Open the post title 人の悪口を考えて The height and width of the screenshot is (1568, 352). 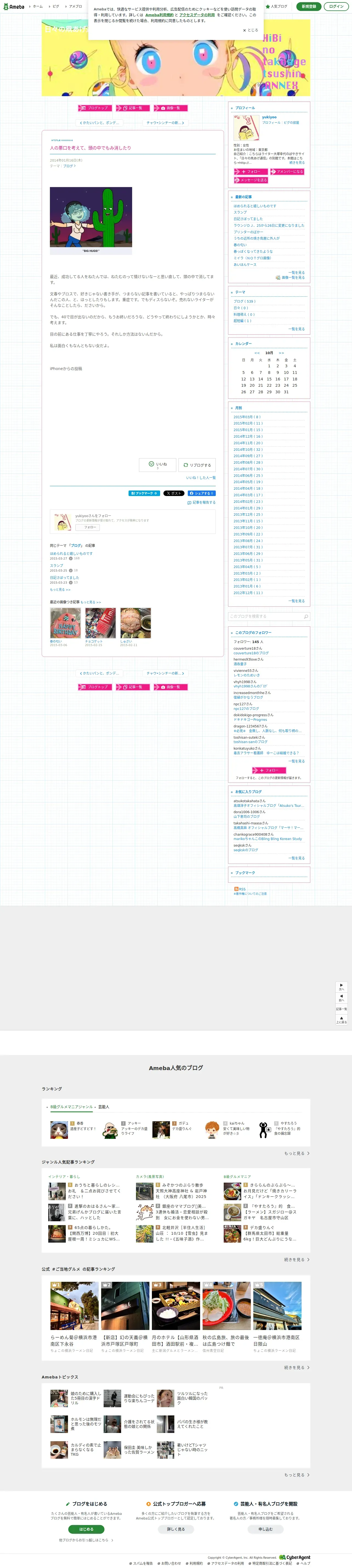(x=90, y=148)
